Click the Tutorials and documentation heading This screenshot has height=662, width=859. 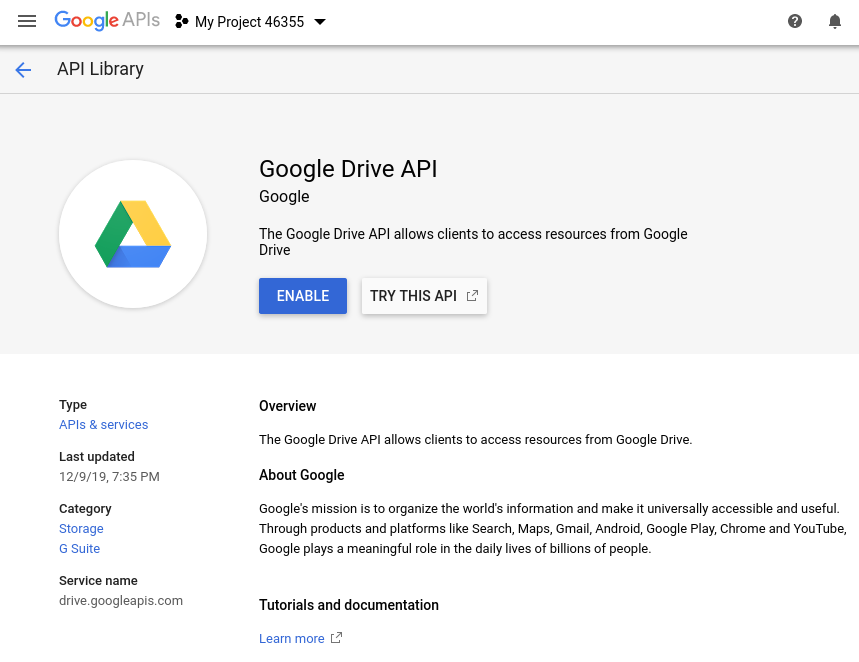[x=349, y=605]
